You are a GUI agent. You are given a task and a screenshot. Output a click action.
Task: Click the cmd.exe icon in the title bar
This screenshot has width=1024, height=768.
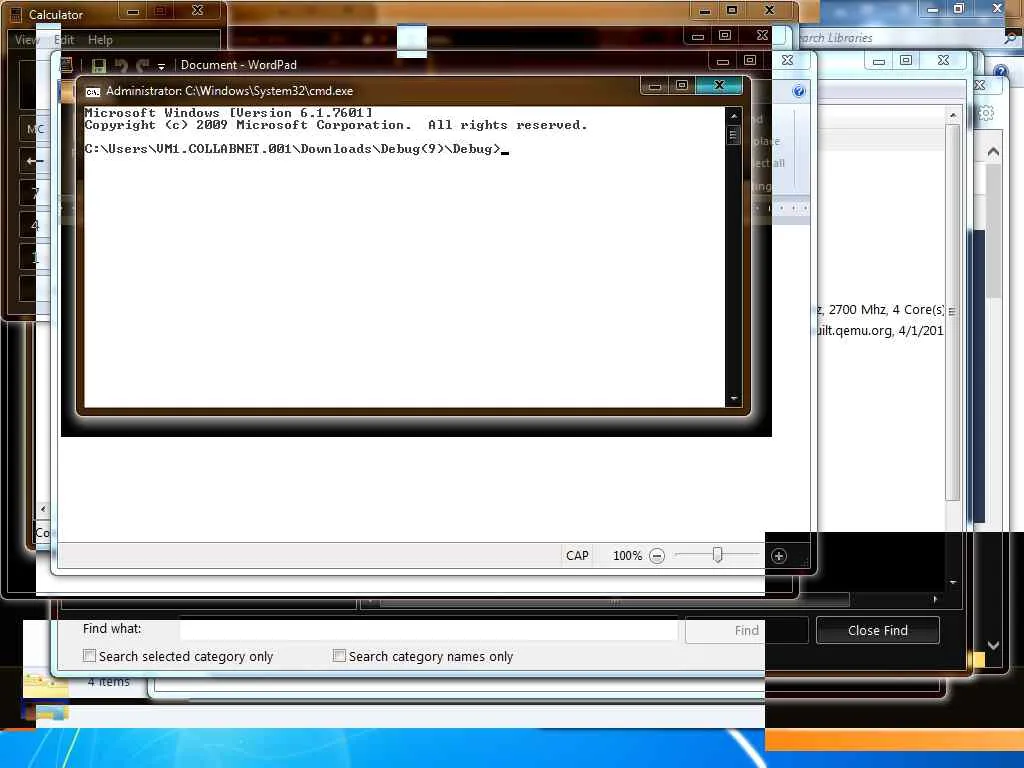(93, 91)
